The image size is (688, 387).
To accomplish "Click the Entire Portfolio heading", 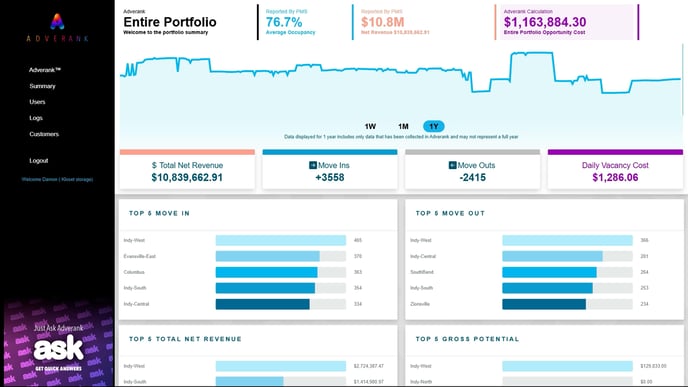I will point(170,22).
